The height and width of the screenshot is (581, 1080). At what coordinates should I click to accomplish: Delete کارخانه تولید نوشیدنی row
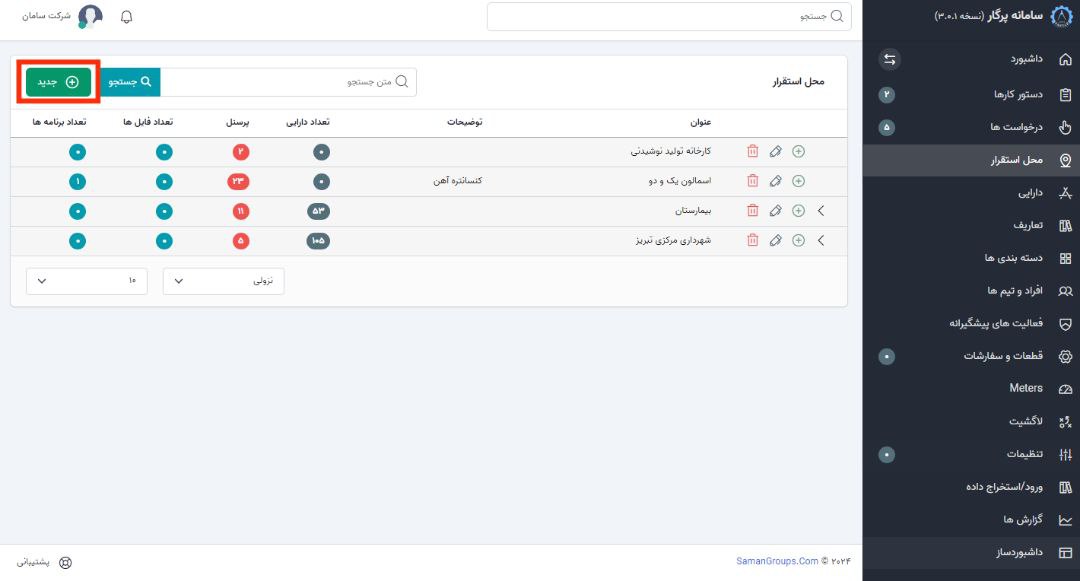[752, 151]
